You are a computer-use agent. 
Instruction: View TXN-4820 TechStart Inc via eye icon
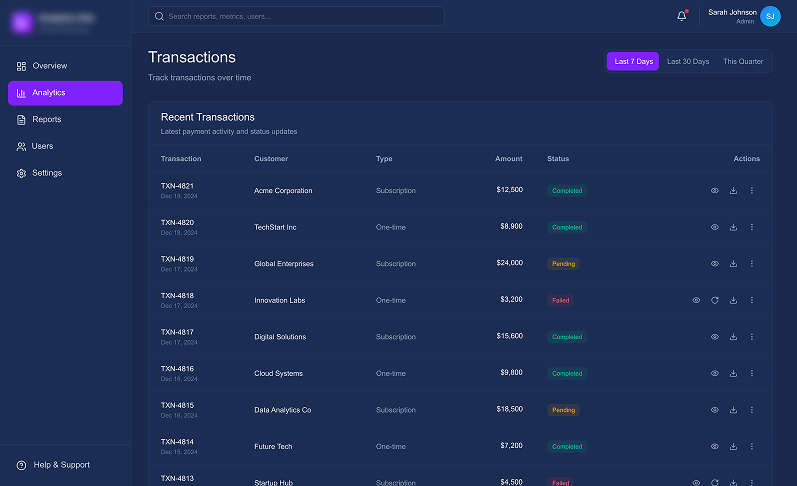pyautogui.click(x=715, y=227)
